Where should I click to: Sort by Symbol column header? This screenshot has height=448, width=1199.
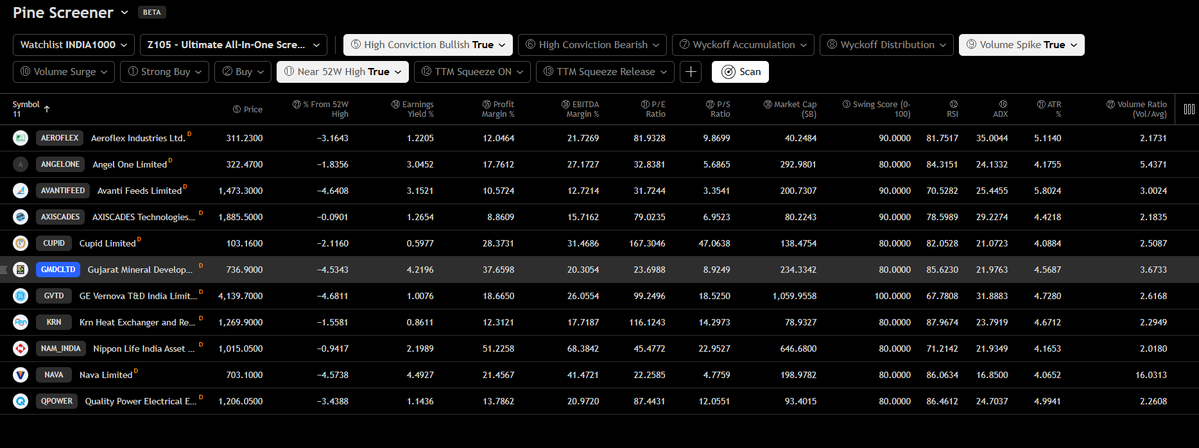pyautogui.click(x=31, y=109)
